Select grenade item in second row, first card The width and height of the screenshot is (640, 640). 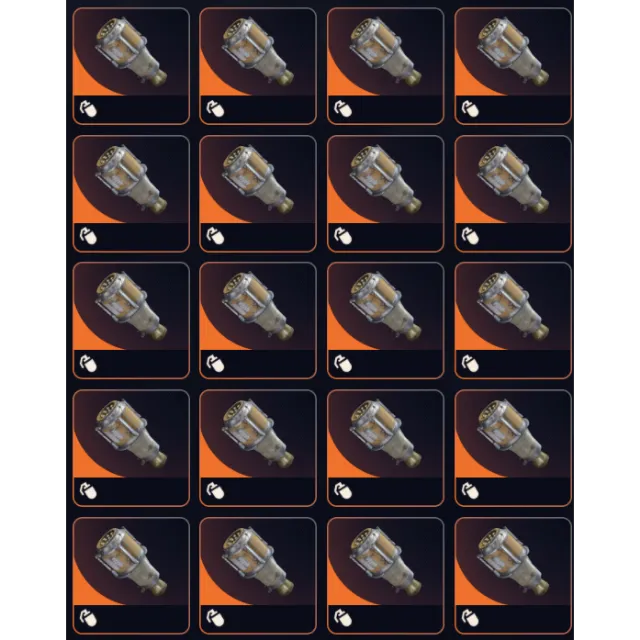point(131,179)
